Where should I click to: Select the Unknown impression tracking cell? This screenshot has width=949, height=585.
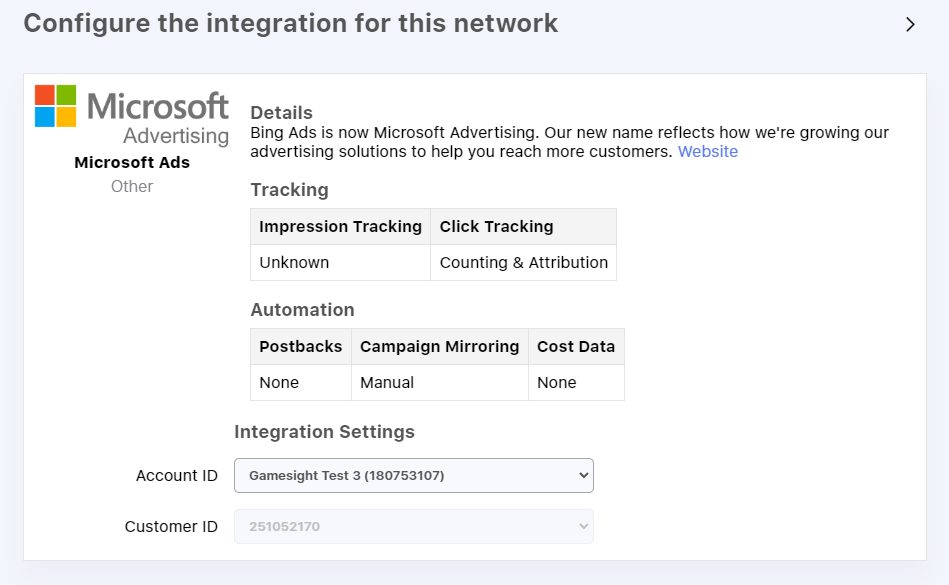pos(294,263)
